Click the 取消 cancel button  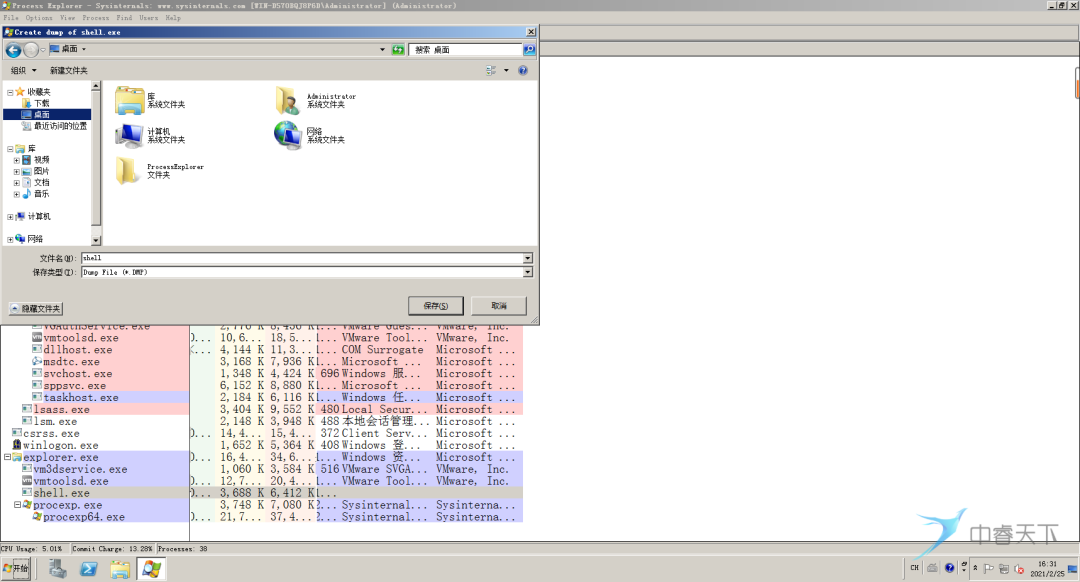tap(499, 306)
